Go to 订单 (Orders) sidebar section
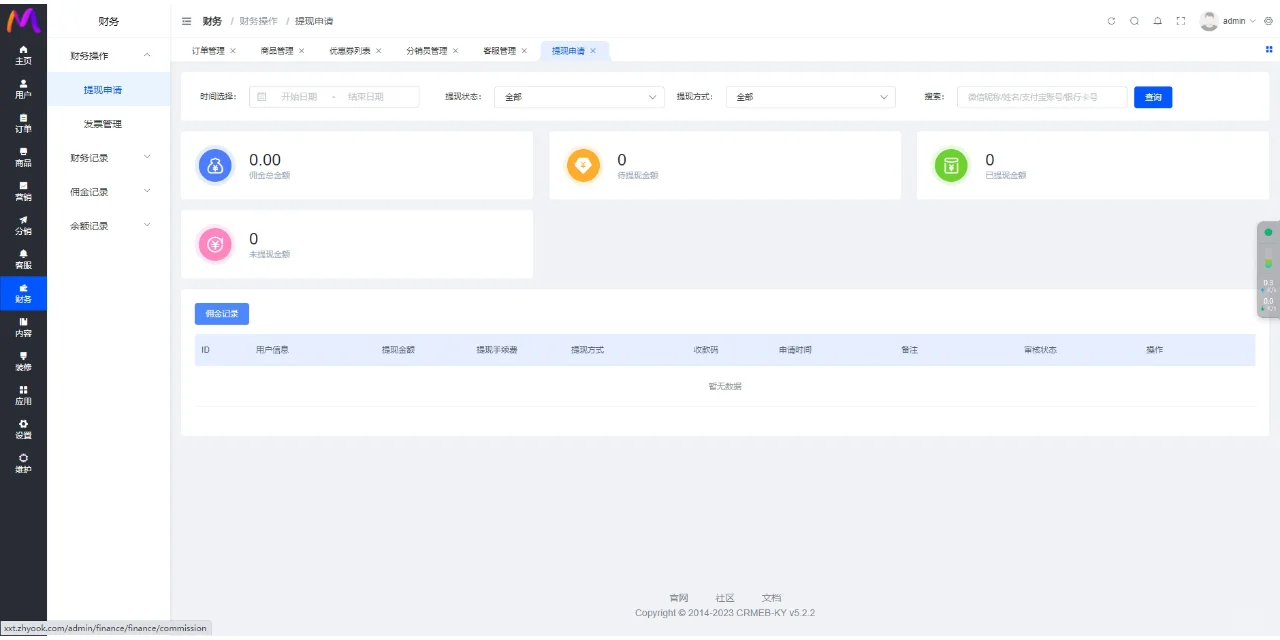 pos(23,123)
